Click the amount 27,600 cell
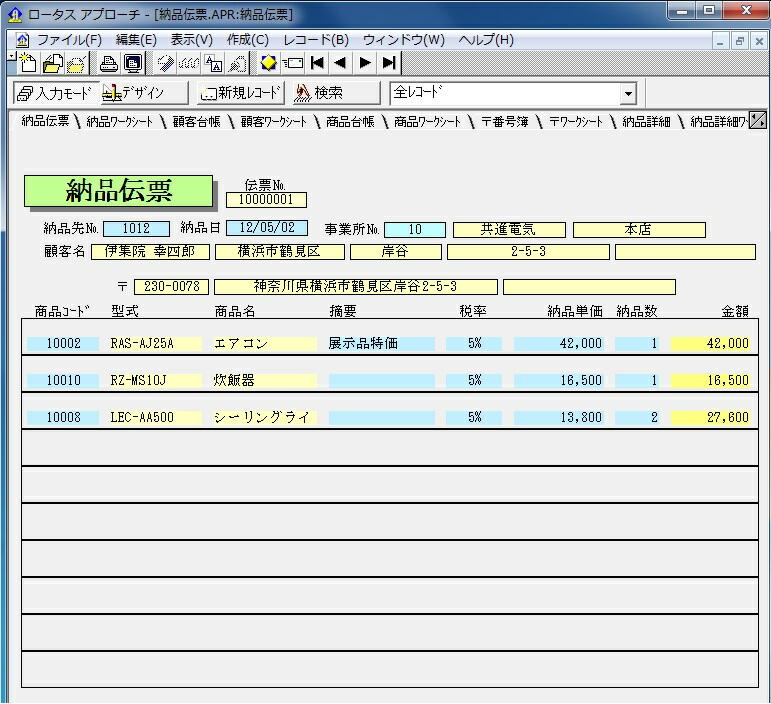 pyautogui.click(x=711, y=417)
